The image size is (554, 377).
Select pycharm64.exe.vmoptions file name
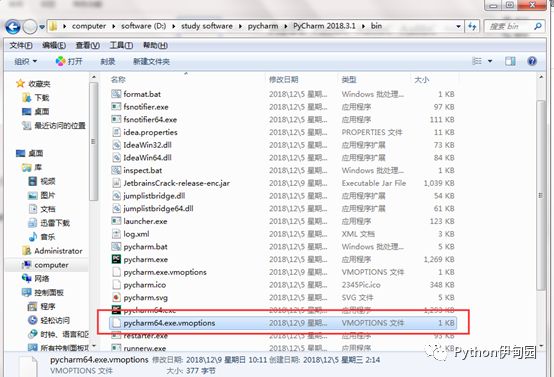(x=169, y=323)
